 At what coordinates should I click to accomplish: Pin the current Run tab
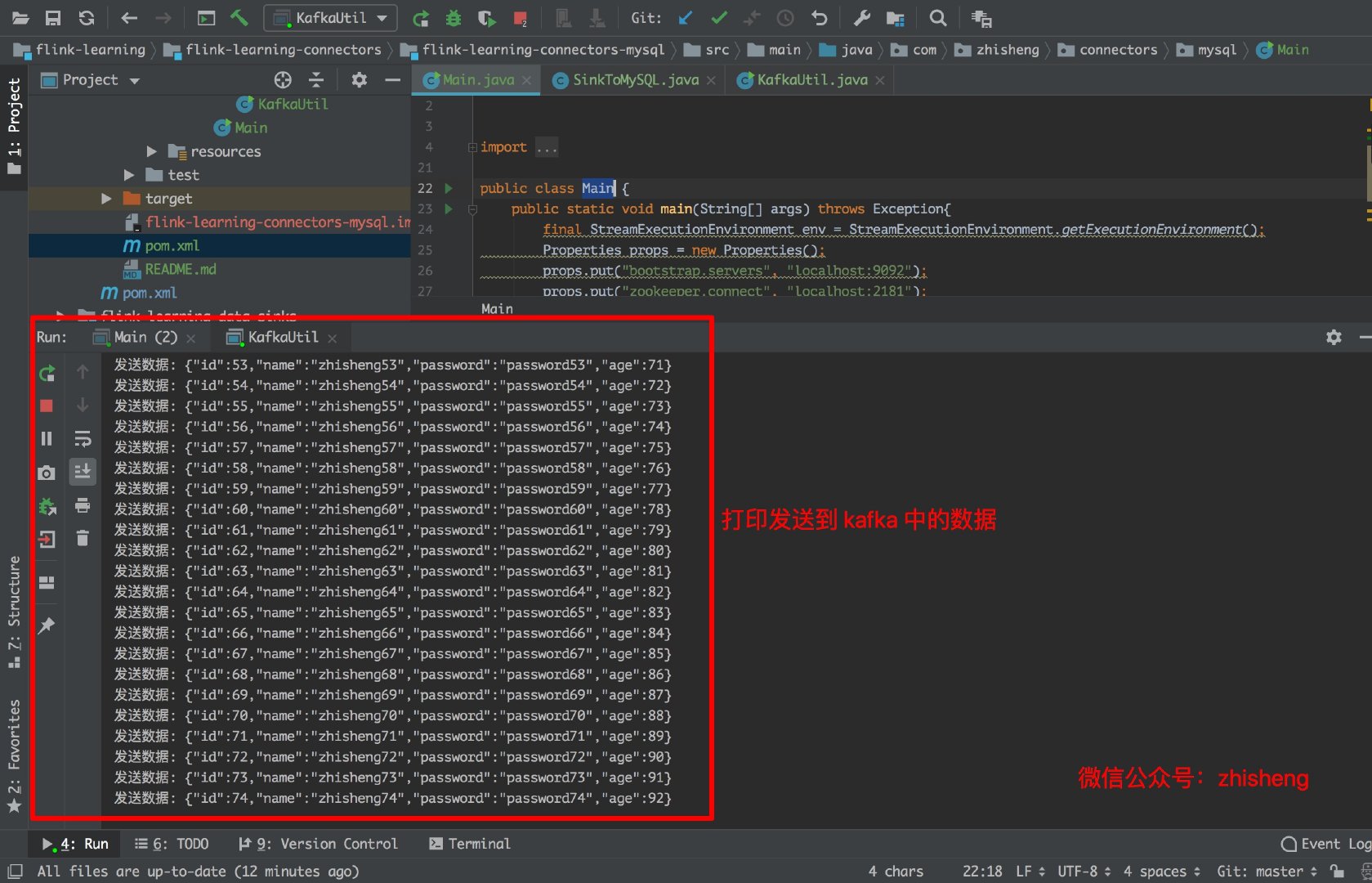click(x=47, y=625)
